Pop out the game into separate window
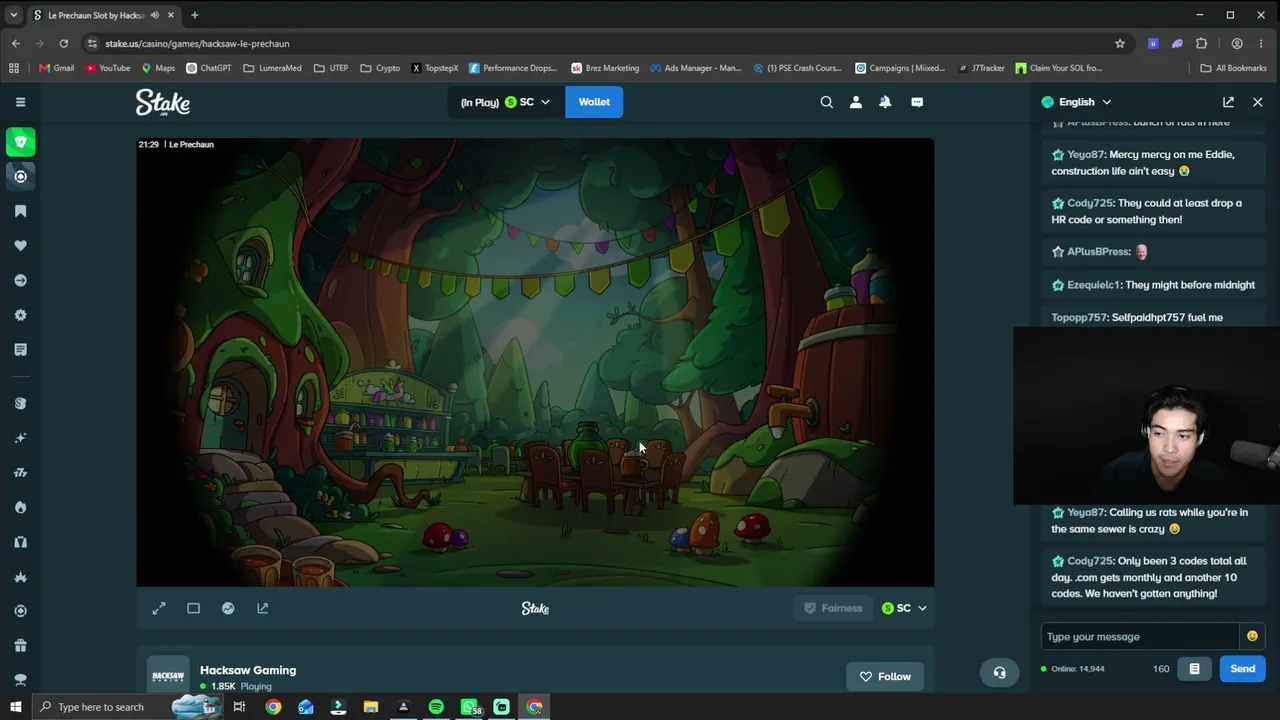This screenshot has height=720, width=1280. [262, 608]
